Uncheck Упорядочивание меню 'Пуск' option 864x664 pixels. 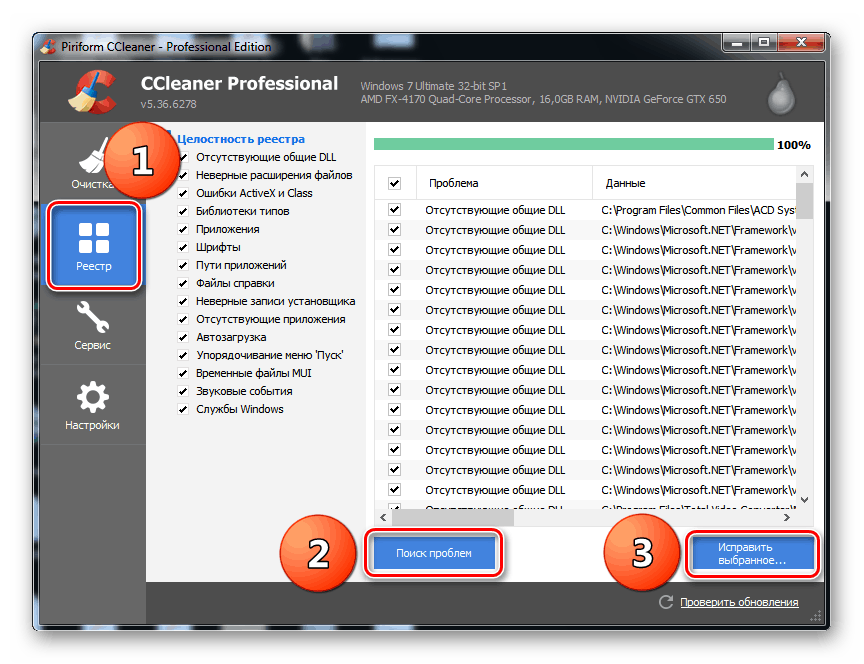point(183,355)
